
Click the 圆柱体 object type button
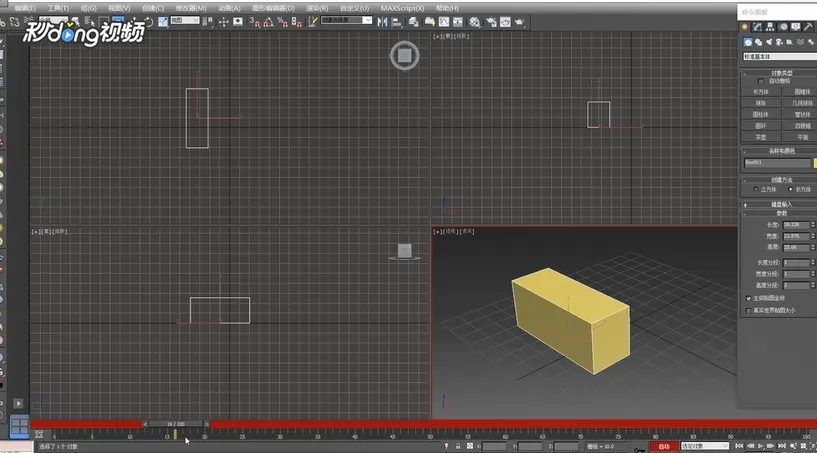(761, 114)
